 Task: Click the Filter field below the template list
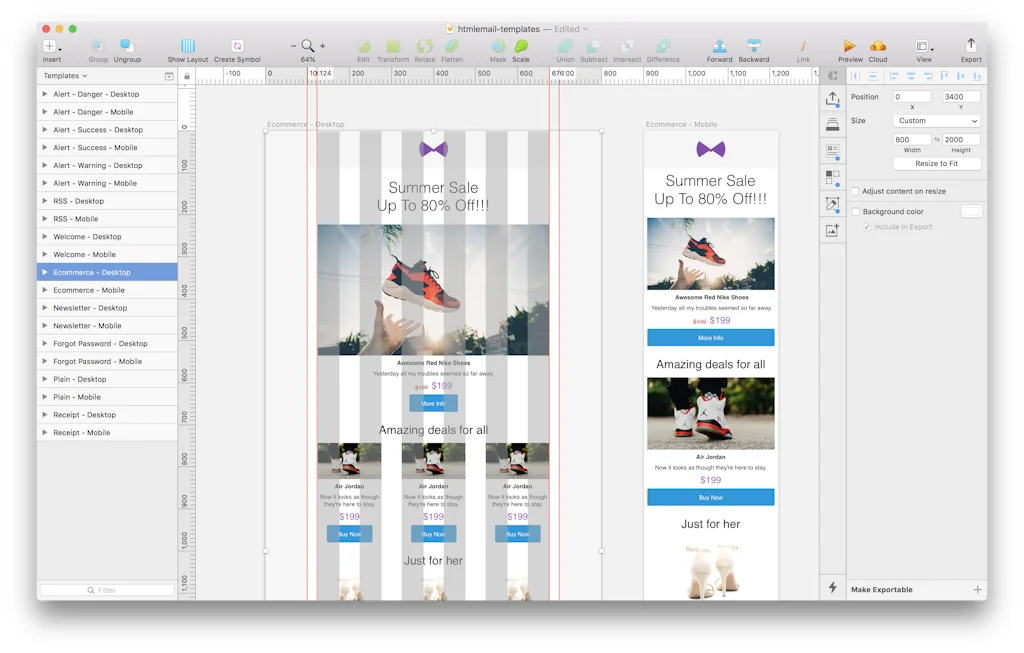106,590
